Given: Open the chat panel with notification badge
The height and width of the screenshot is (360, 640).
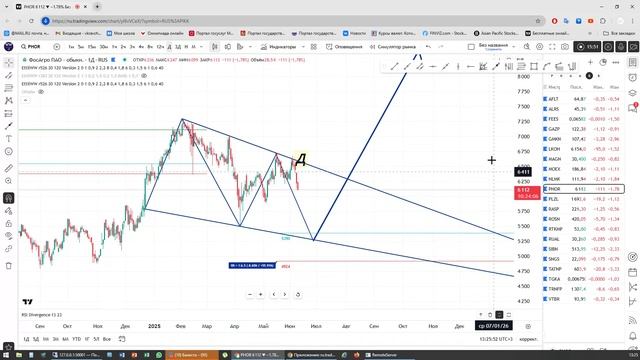Looking at the screenshot, I should pos(633,108).
